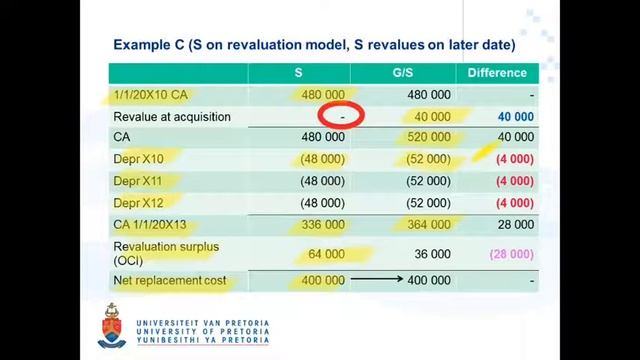Image resolution: width=640 pixels, height=360 pixels.
Task: Click the 'Difference' column header
Action: pyautogui.click(x=497, y=73)
